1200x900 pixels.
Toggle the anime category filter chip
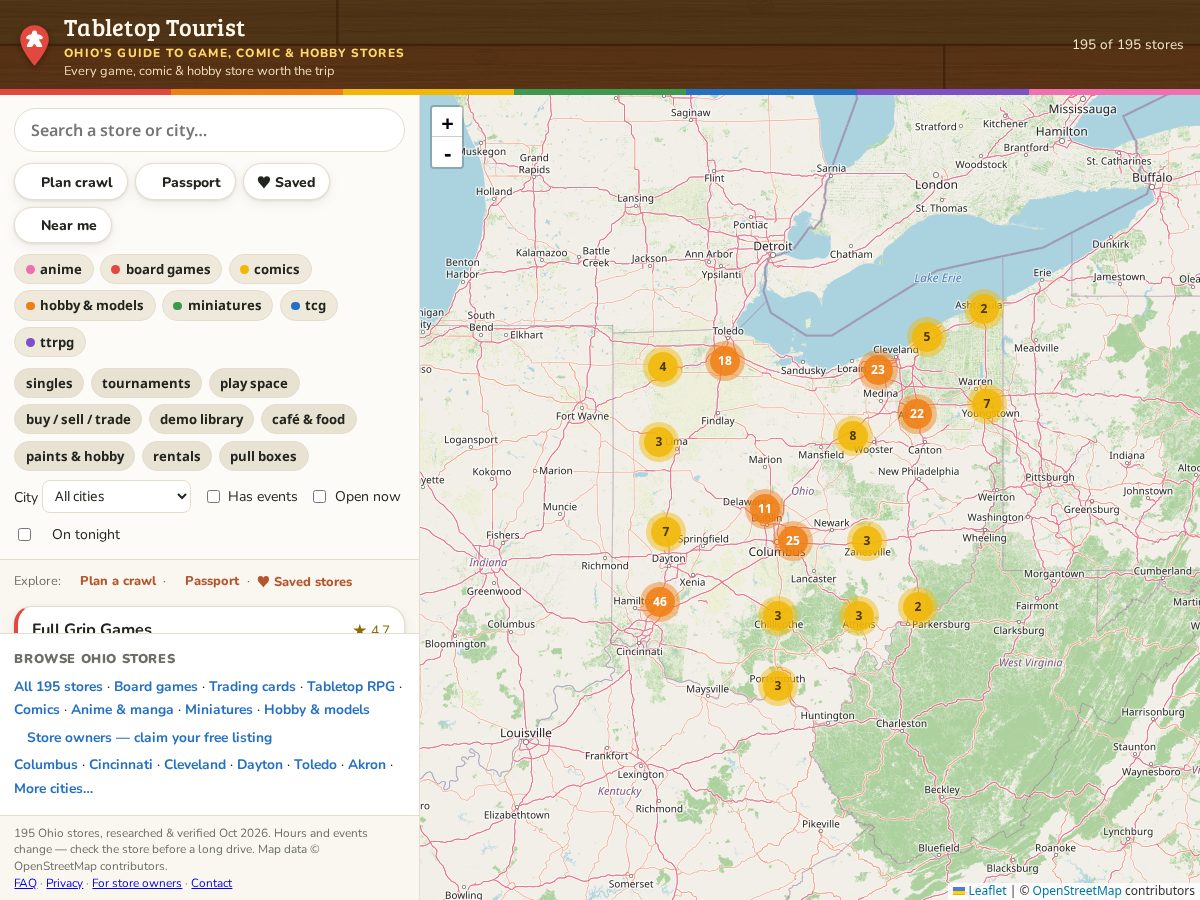pos(54,269)
